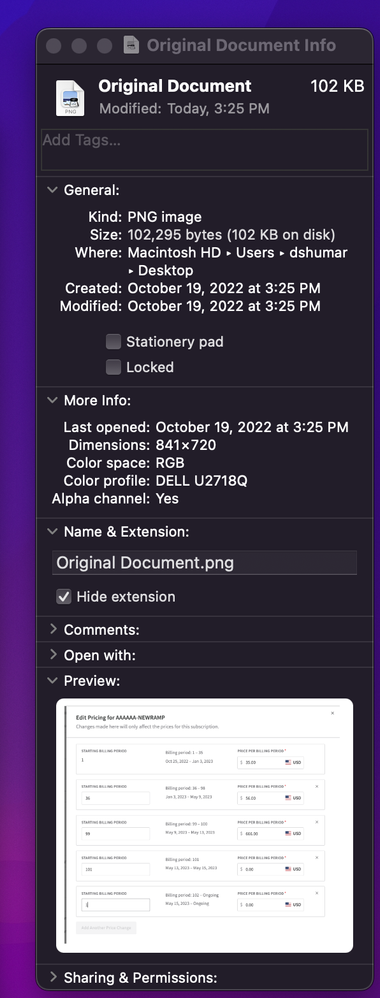Click the zoom button in title bar
This screenshot has width=380, height=998.
click(x=104, y=46)
